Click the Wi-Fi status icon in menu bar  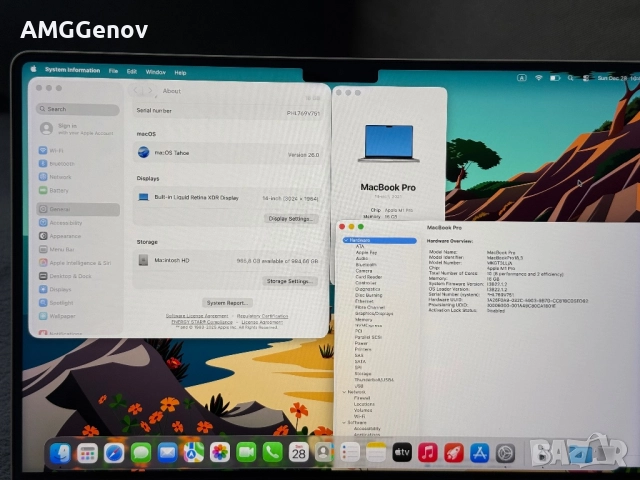coord(539,78)
